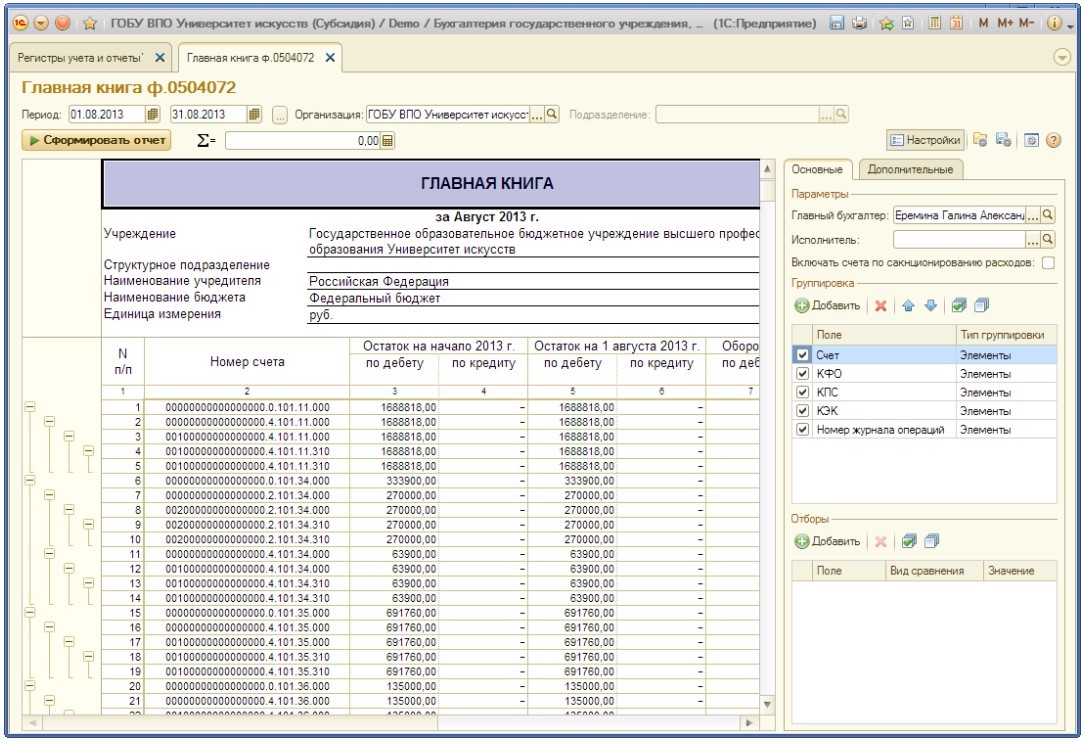This screenshot has width=1085, height=740.
Task: Enable Включать счета по санкционированию расходов checkbox
Action: click(1048, 263)
